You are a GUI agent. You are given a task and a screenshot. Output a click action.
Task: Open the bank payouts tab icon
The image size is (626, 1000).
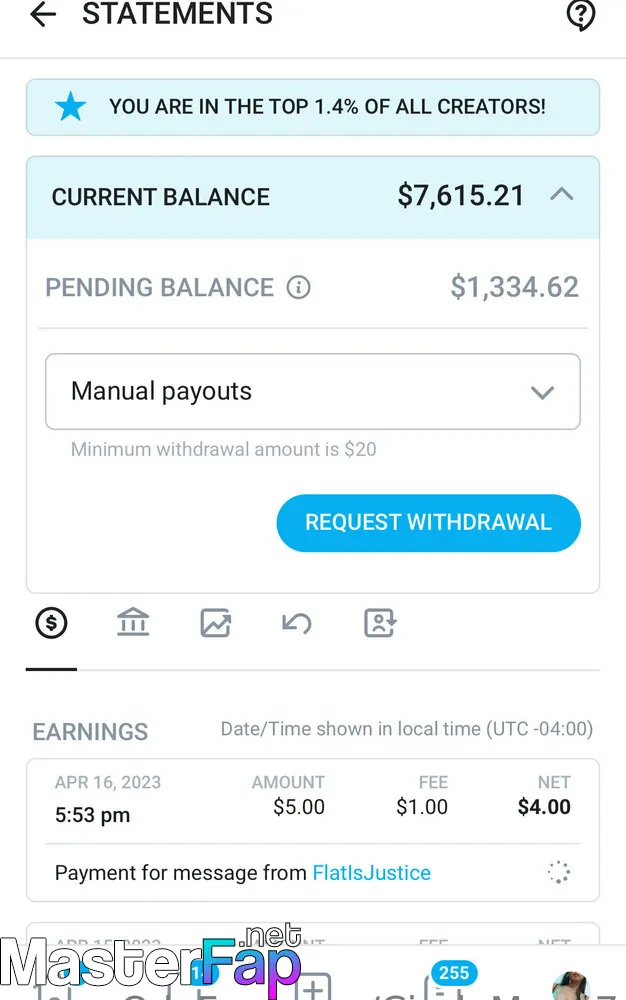tap(133, 622)
